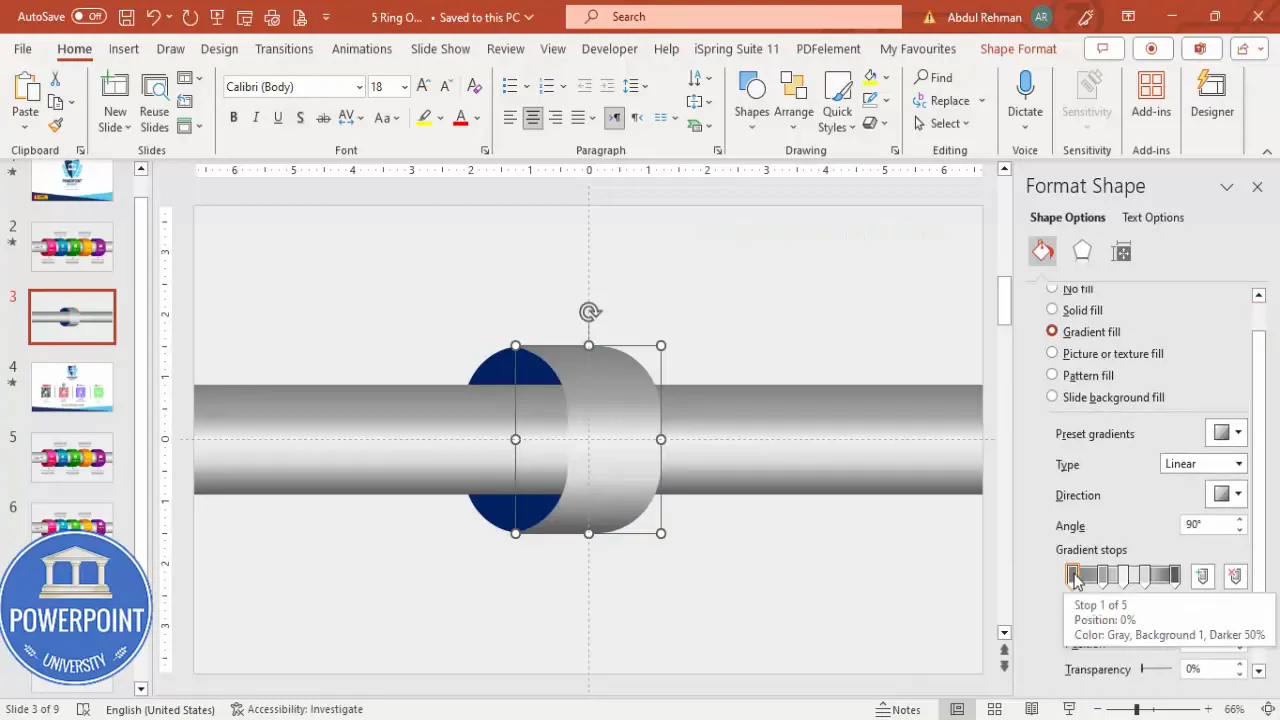Open Quick Styles gallery

coord(837,100)
